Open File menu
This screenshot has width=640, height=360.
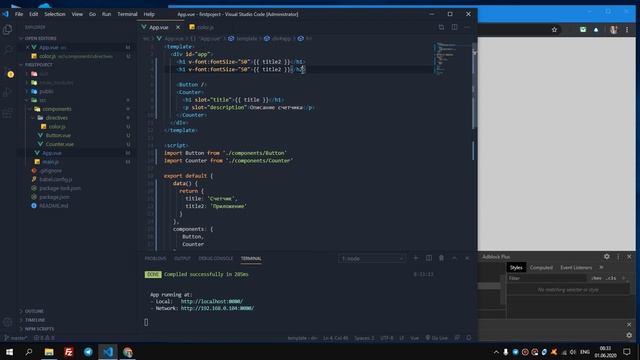(x=19, y=14)
